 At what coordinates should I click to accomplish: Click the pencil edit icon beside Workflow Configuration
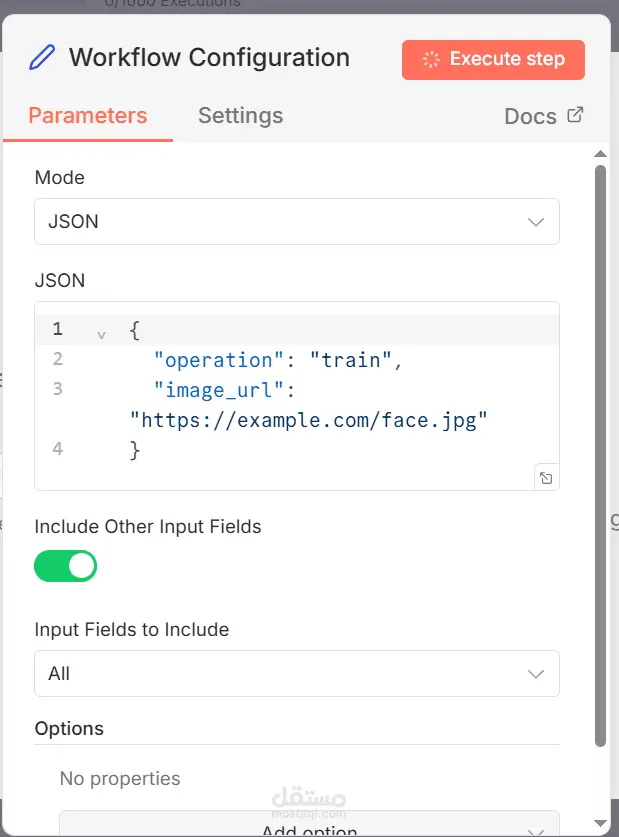point(39,58)
